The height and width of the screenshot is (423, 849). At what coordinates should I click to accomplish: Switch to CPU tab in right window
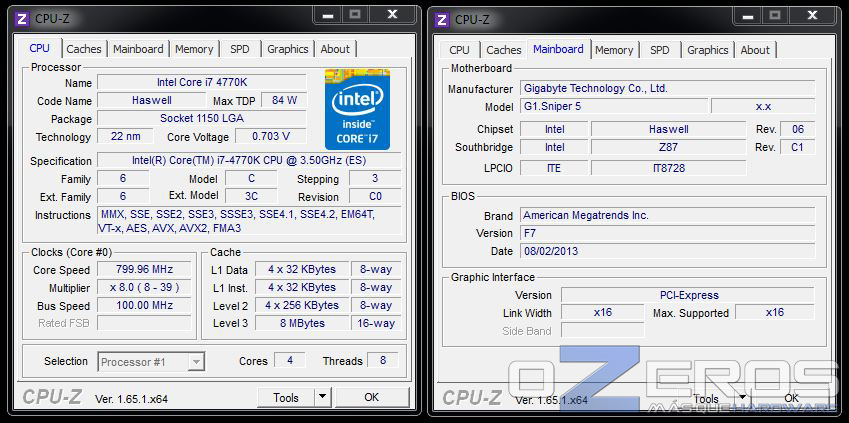pyautogui.click(x=459, y=50)
